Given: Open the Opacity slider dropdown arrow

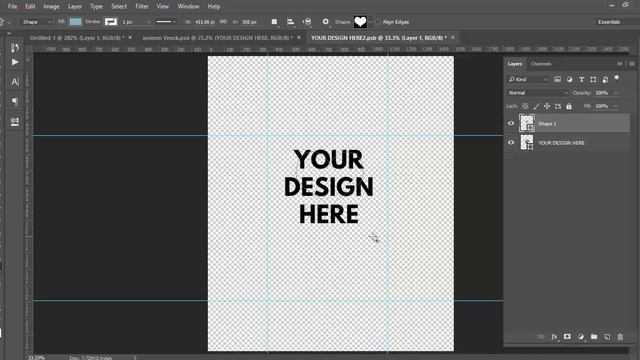Looking at the screenshot, I should pos(616,93).
